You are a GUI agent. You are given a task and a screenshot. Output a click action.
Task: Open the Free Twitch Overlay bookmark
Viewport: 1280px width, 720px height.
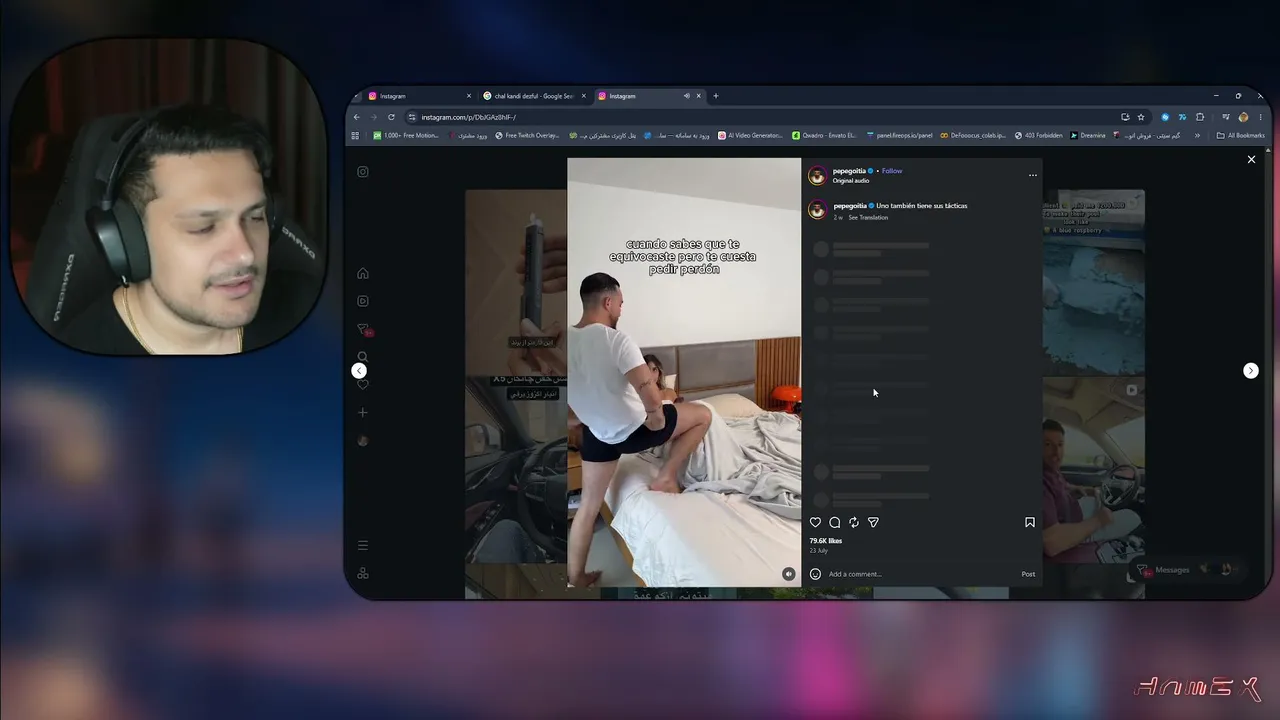pos(527,135)
